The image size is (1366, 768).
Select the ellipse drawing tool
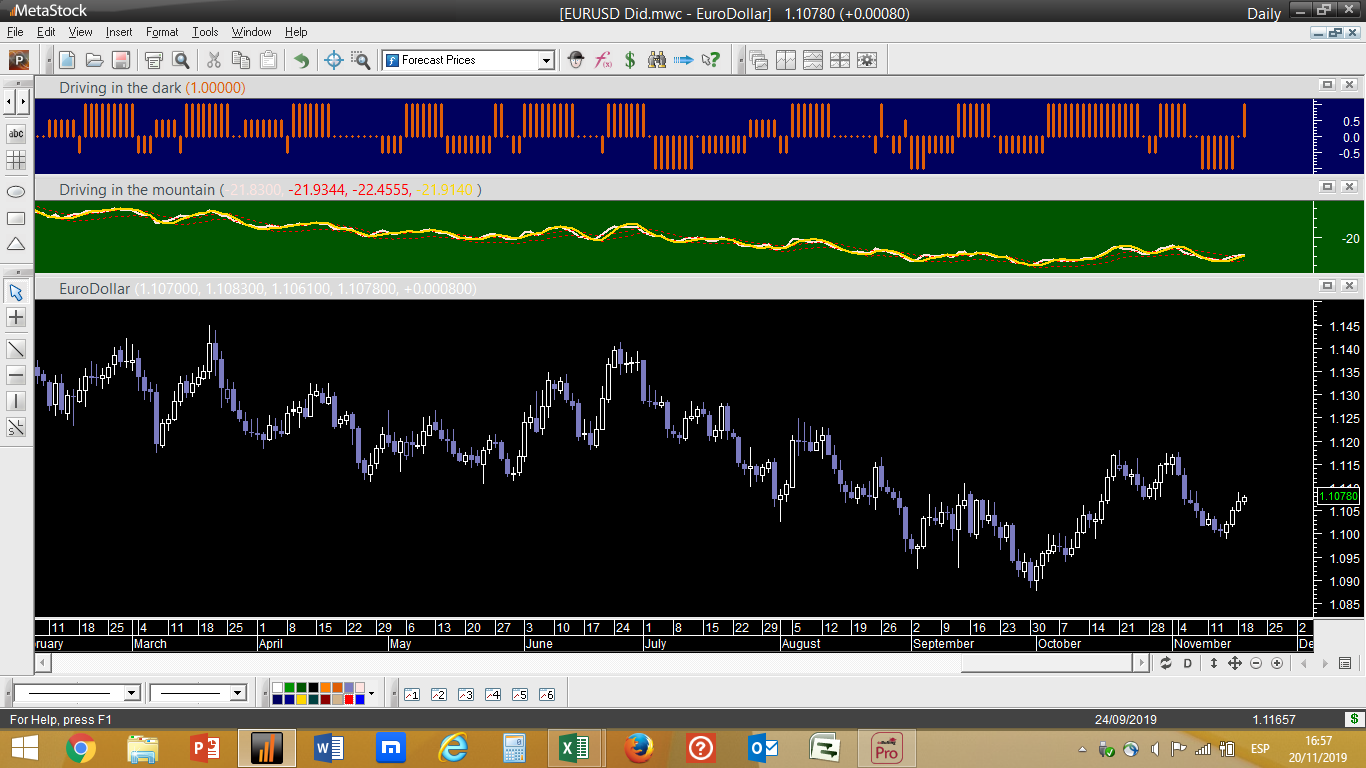[16, 191]
